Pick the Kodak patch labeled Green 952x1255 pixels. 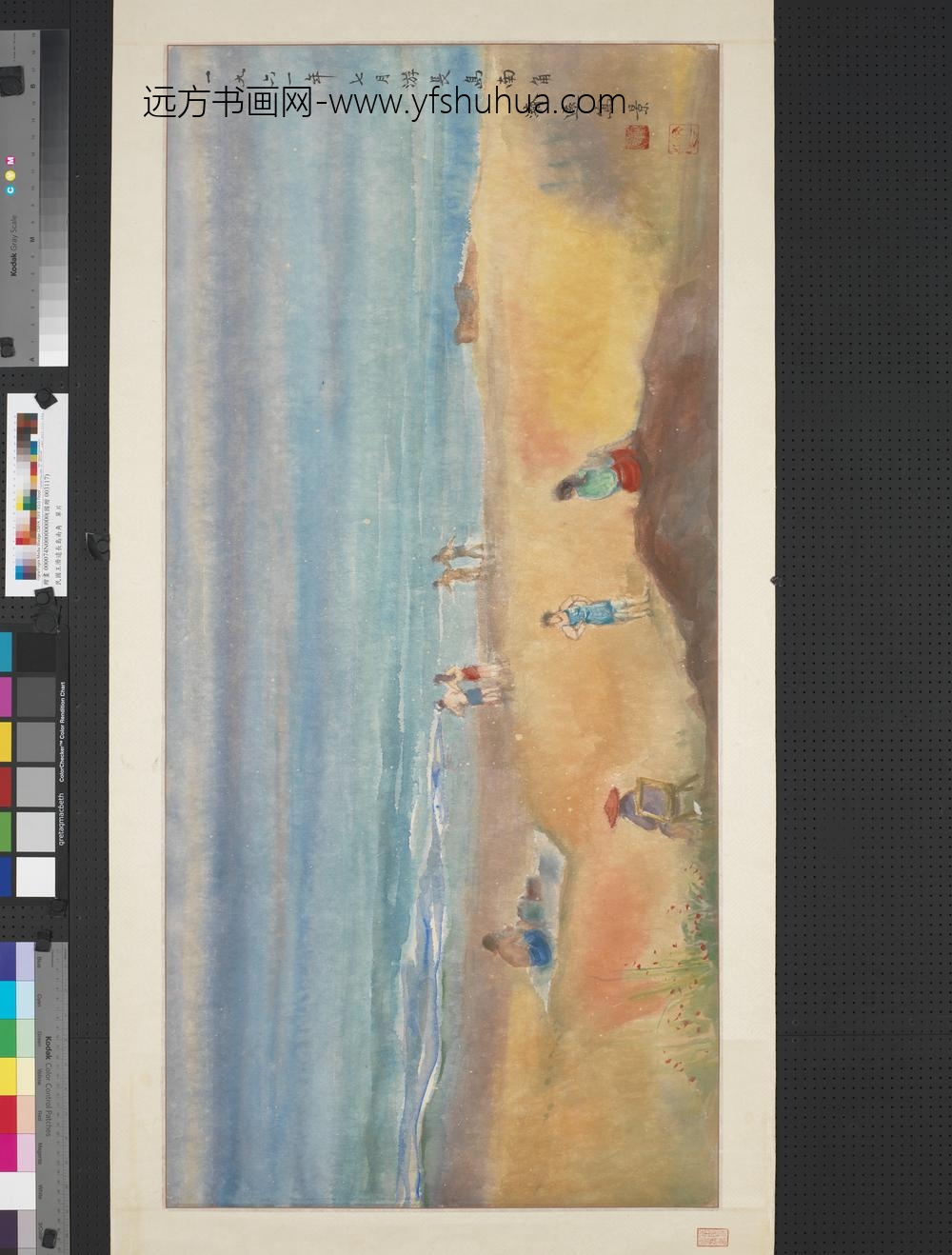click(x=8, y=1037)
